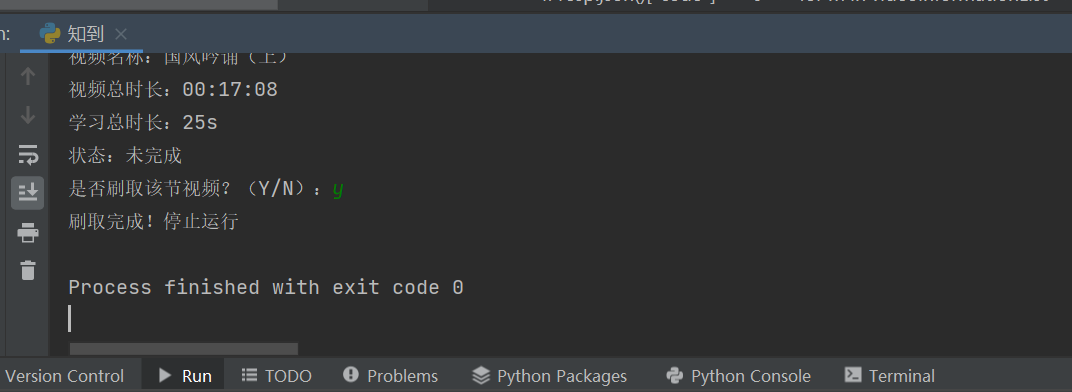
Task: Click the text 'Process finished with exit code 0'
Action: point(266,287)
